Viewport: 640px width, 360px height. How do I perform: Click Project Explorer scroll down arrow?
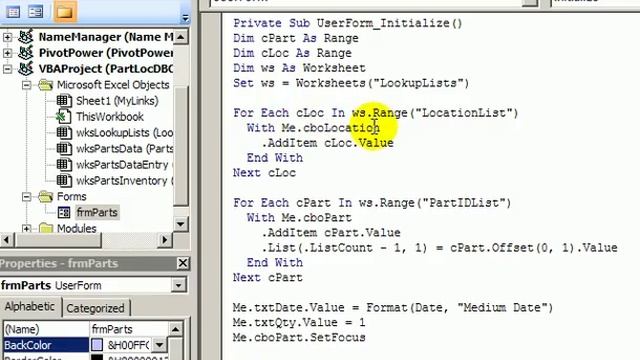pyautogui.click(x=181, y=224)
